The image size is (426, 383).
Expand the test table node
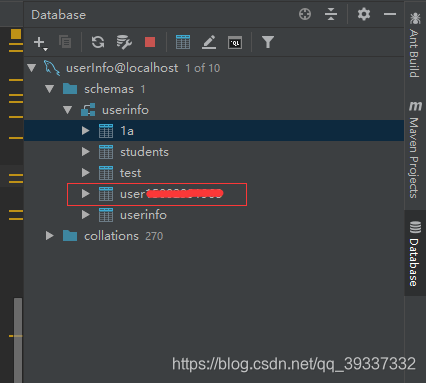tap(86, 173)
